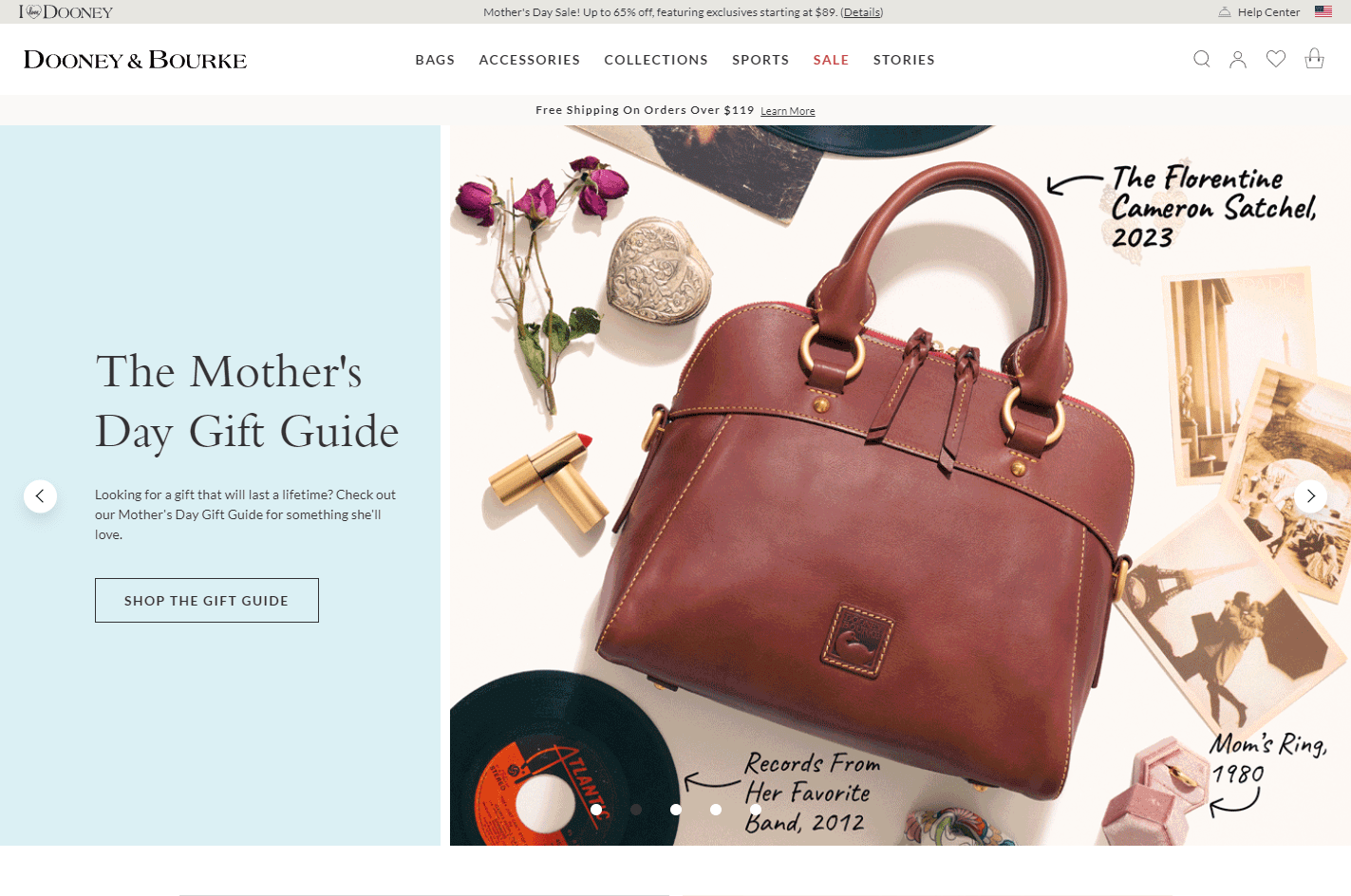The height and width of the screenshot is (896, 1351).
Task: Open the shopping bag cart icon
Action: coord(1314,59)
